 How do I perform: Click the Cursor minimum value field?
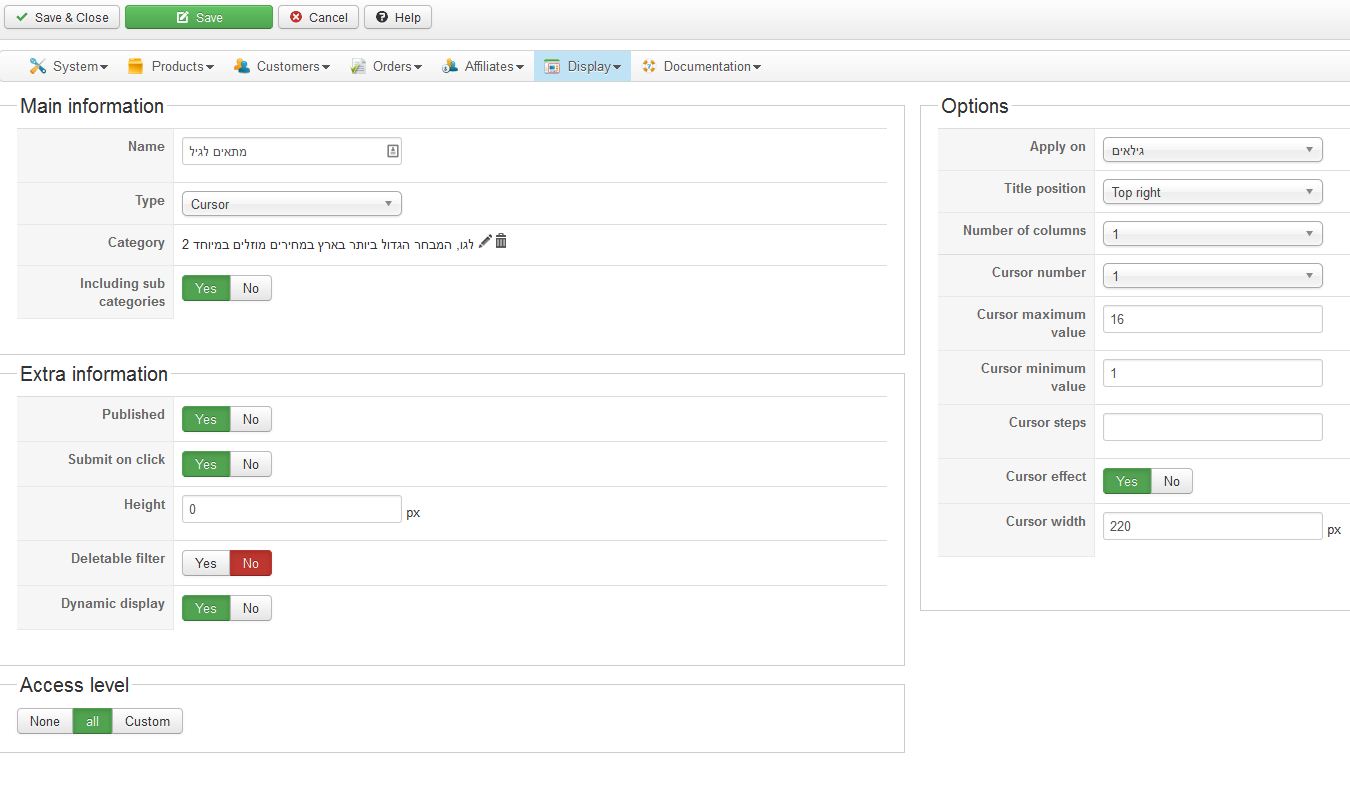[x=1213, y=373]
